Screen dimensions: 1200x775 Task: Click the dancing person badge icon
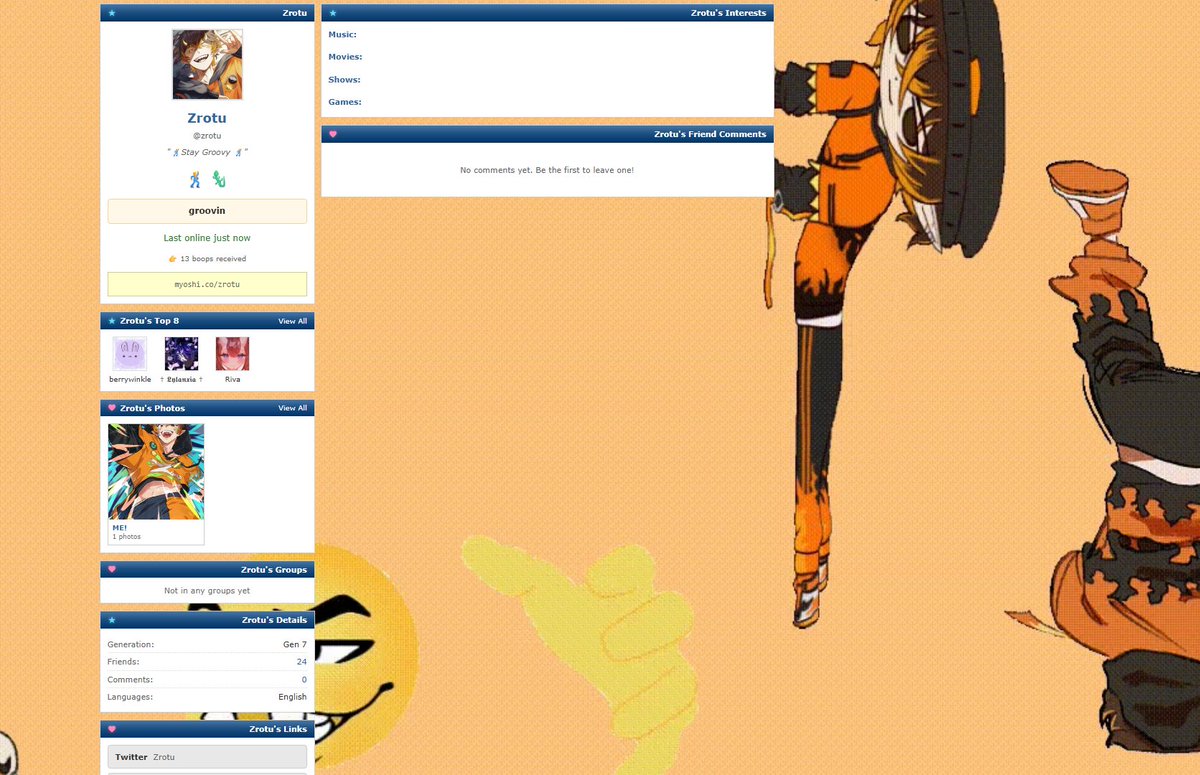coord(195,180)
